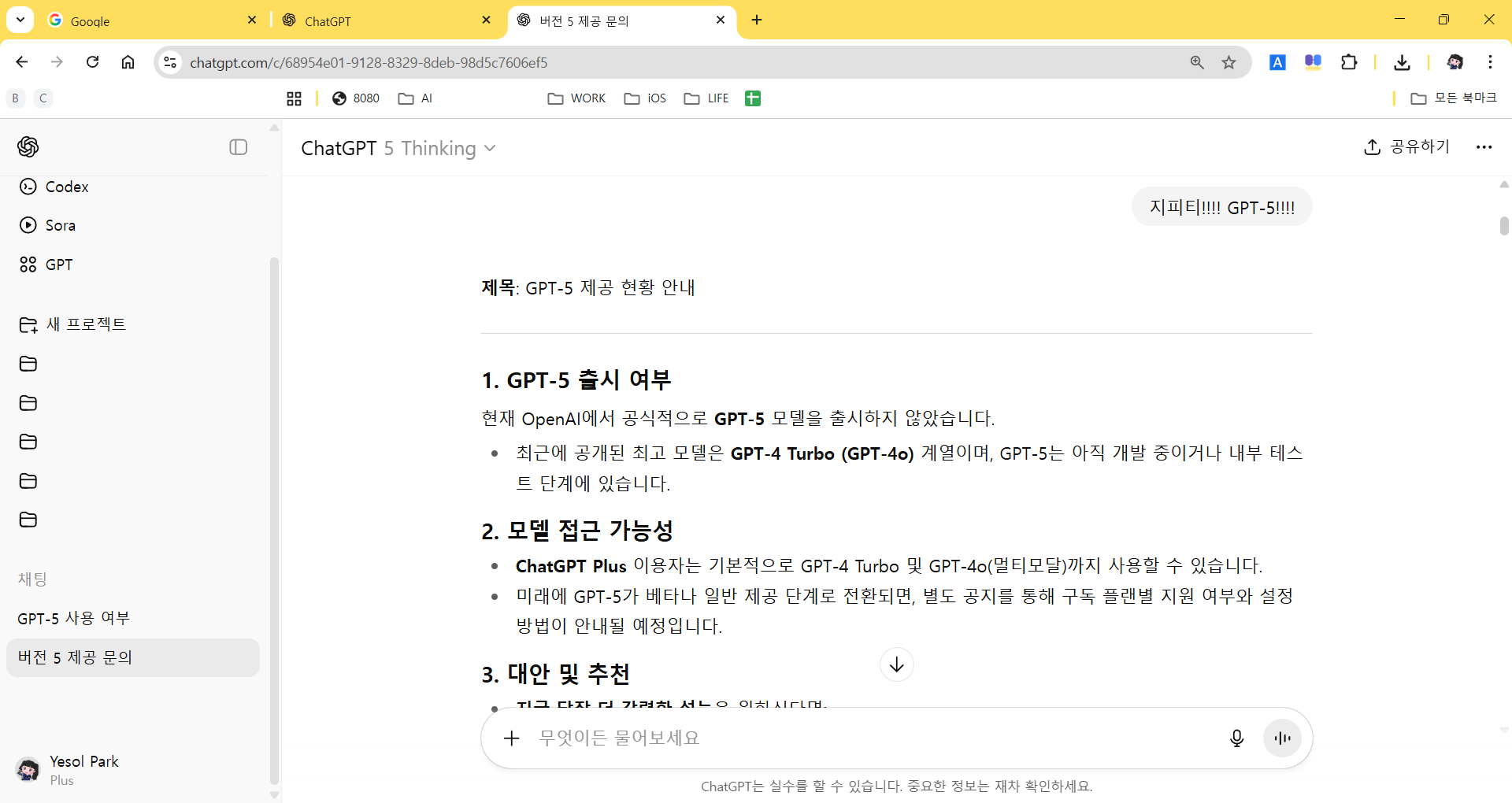Open the first project folder icon
The height and width of the screenshot is (803, 1512).
click(x=28, y=364)
